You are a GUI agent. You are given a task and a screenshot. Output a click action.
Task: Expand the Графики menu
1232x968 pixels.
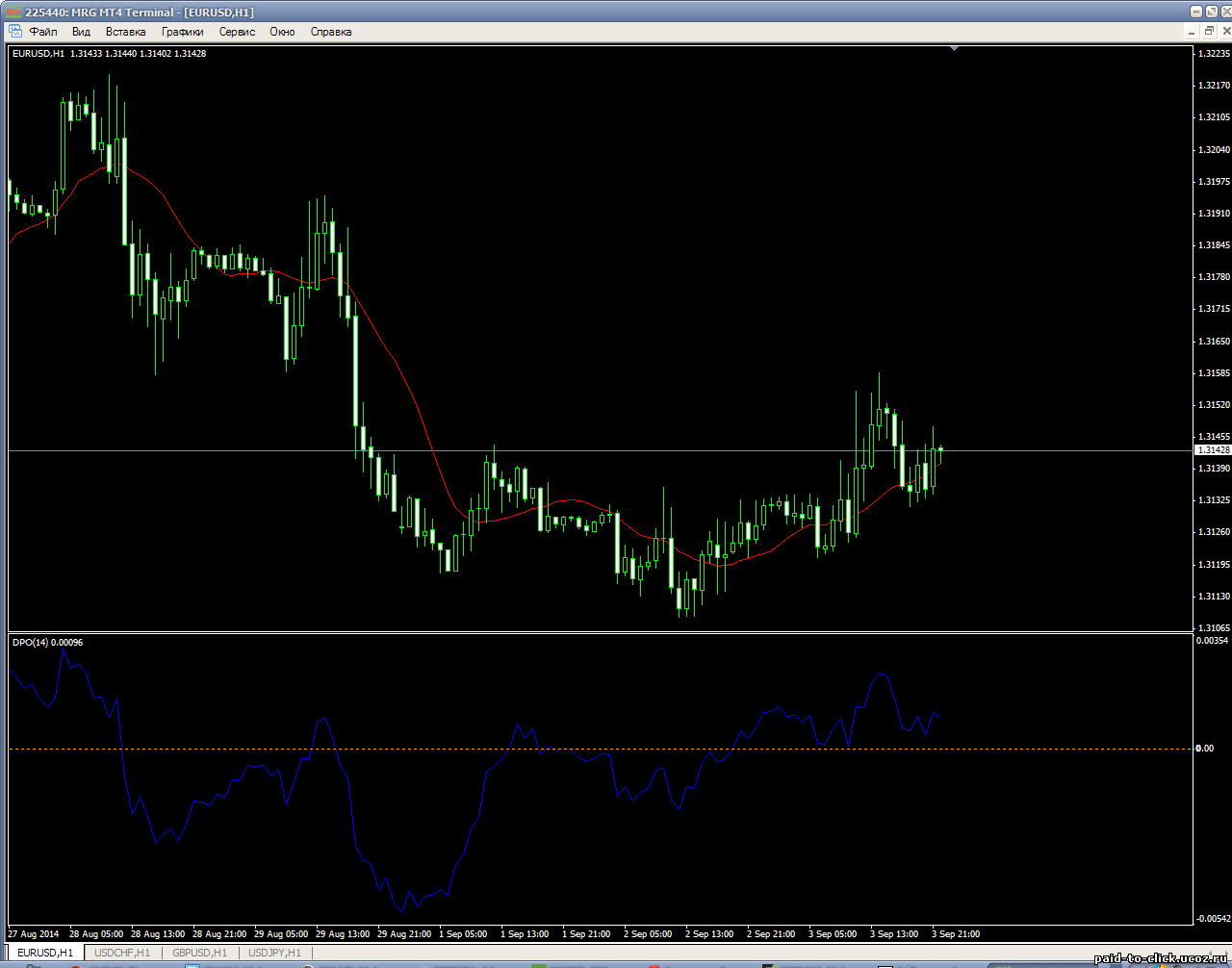[x=182, y=32]
